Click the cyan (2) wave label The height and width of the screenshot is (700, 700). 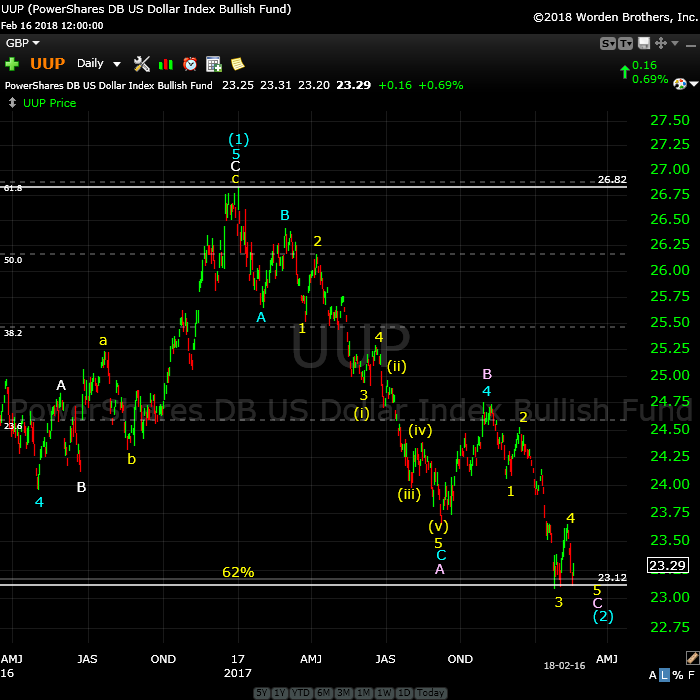[x=603, y=617]
